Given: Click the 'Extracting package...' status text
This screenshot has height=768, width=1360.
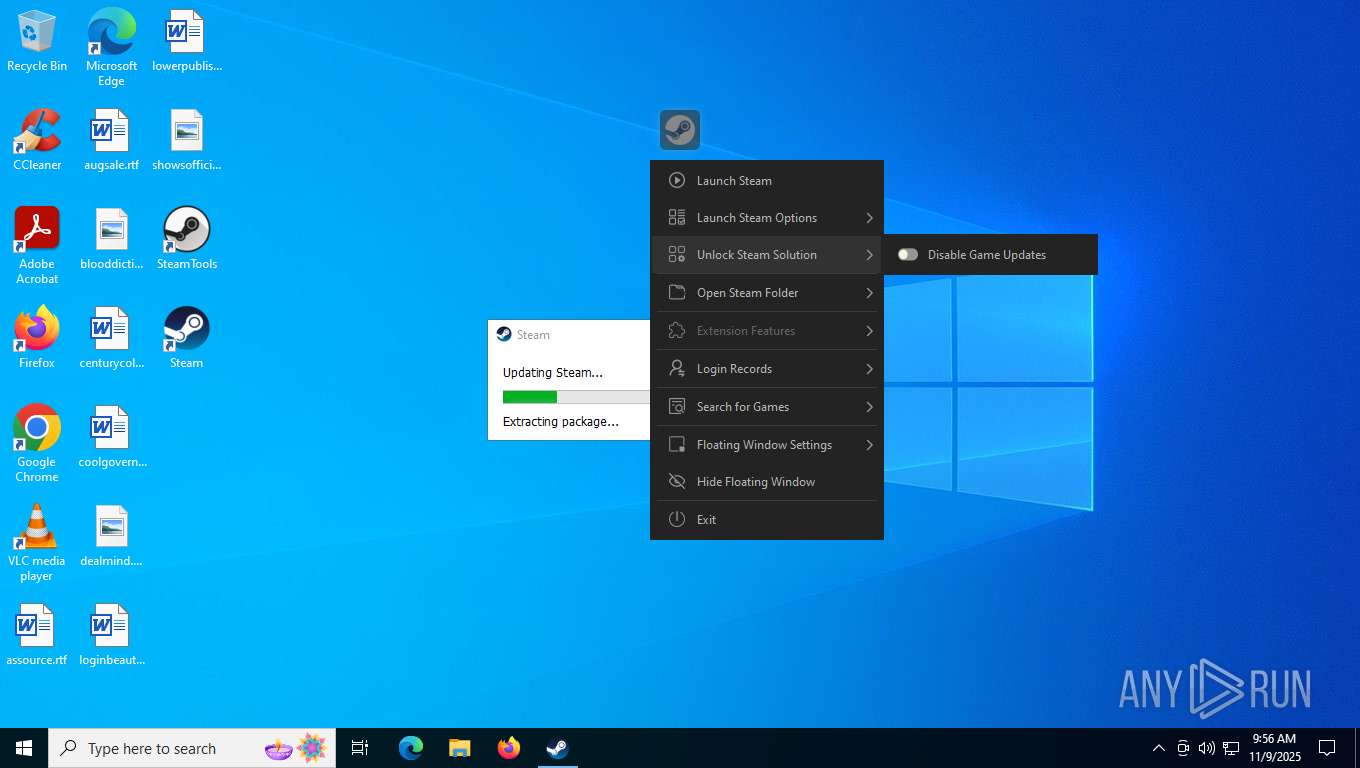Looking at the screenshot, I should click(561, 422).
